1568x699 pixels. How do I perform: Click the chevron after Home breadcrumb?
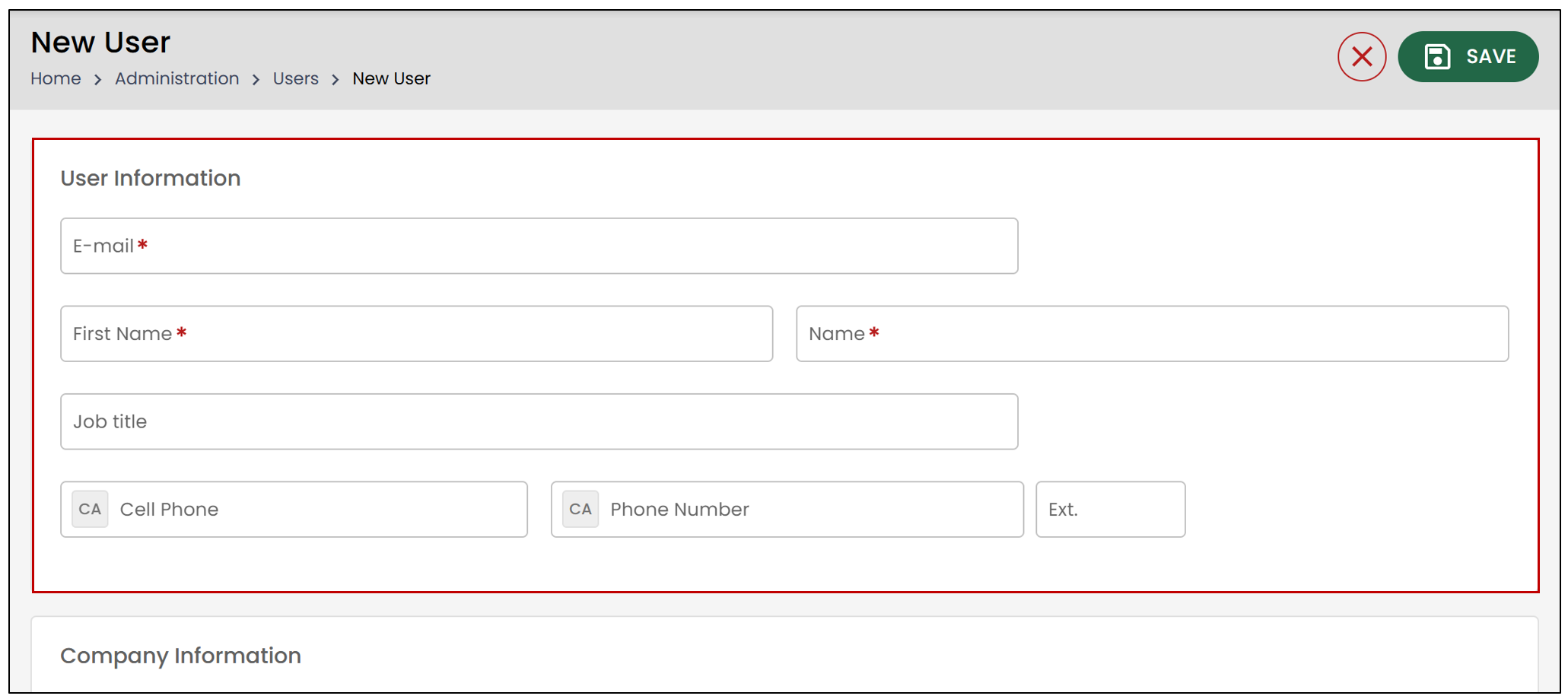[x=97, y=79]
